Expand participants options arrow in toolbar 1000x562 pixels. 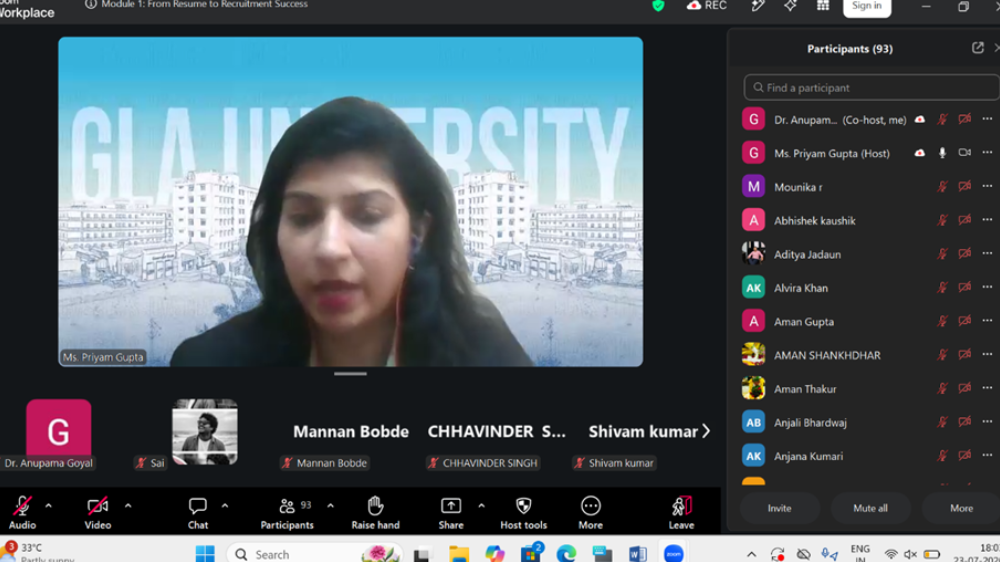pos(330,506)
